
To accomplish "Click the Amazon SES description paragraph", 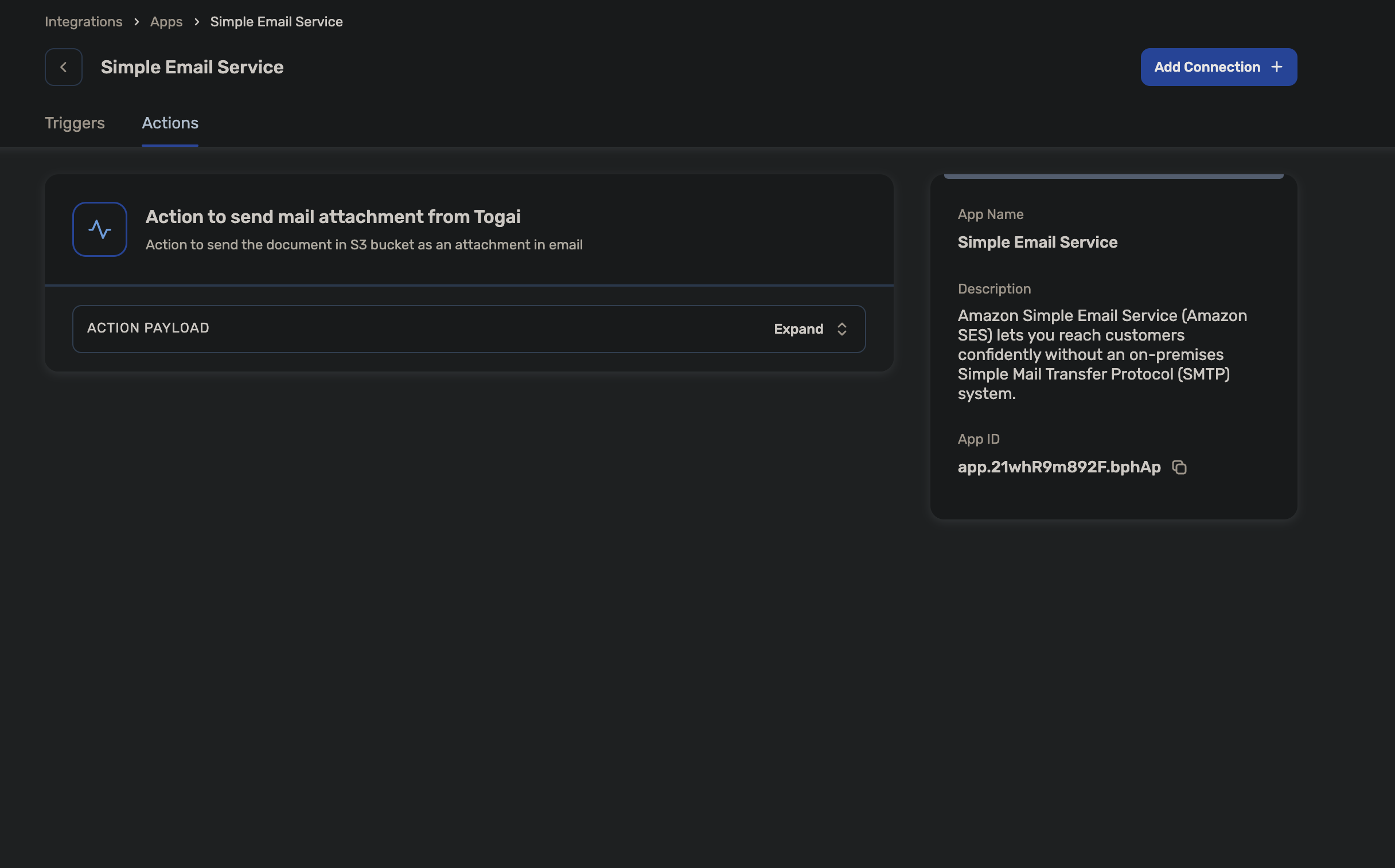I will coord(1101,354).
